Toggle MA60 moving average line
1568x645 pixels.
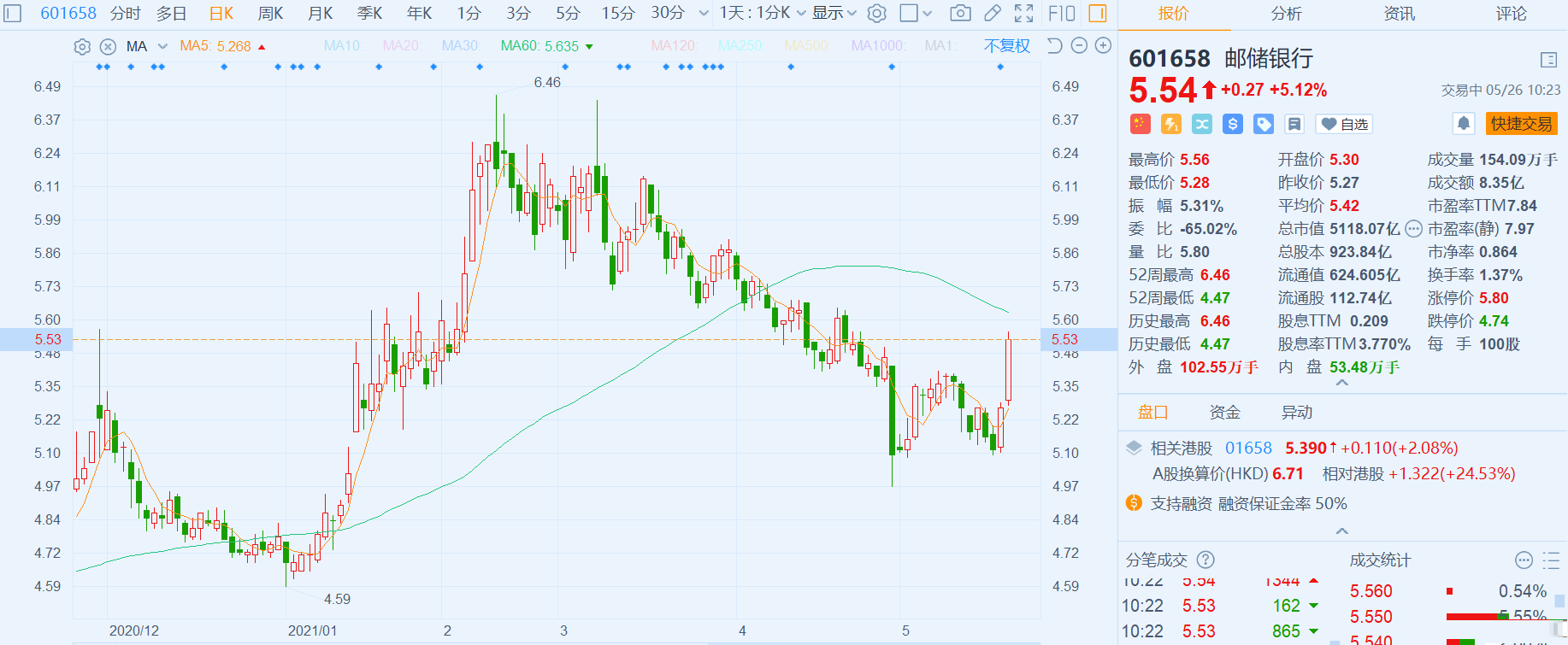pos(540,46)
